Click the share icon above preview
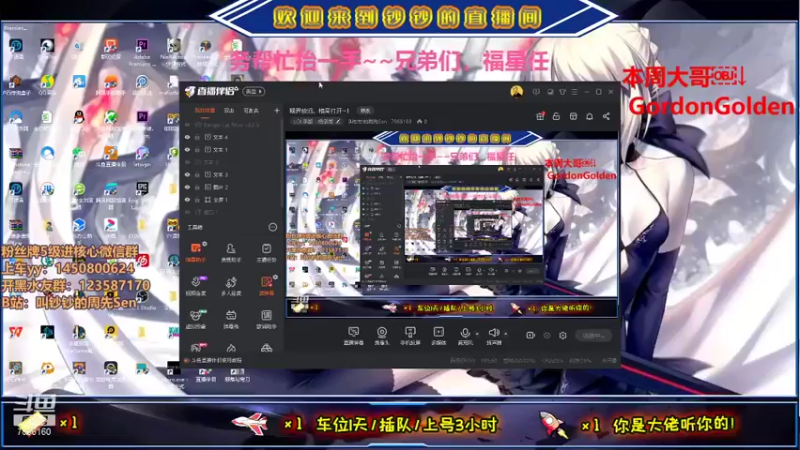 pos(606,116)
